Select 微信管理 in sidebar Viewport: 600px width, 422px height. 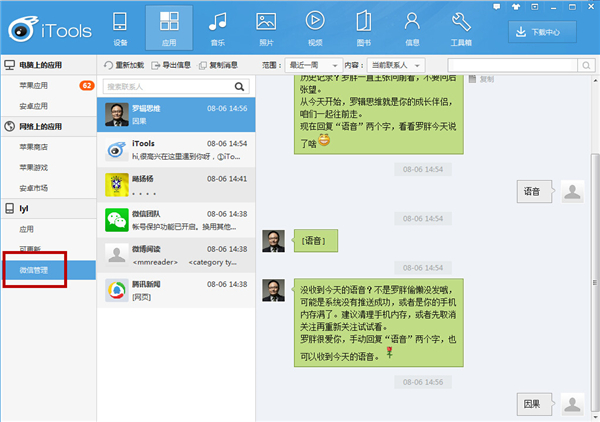click(x=48, y=270)
